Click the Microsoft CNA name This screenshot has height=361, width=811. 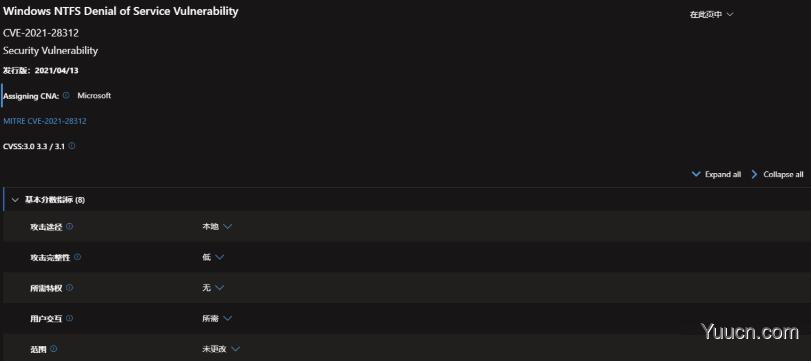[94, 96]
